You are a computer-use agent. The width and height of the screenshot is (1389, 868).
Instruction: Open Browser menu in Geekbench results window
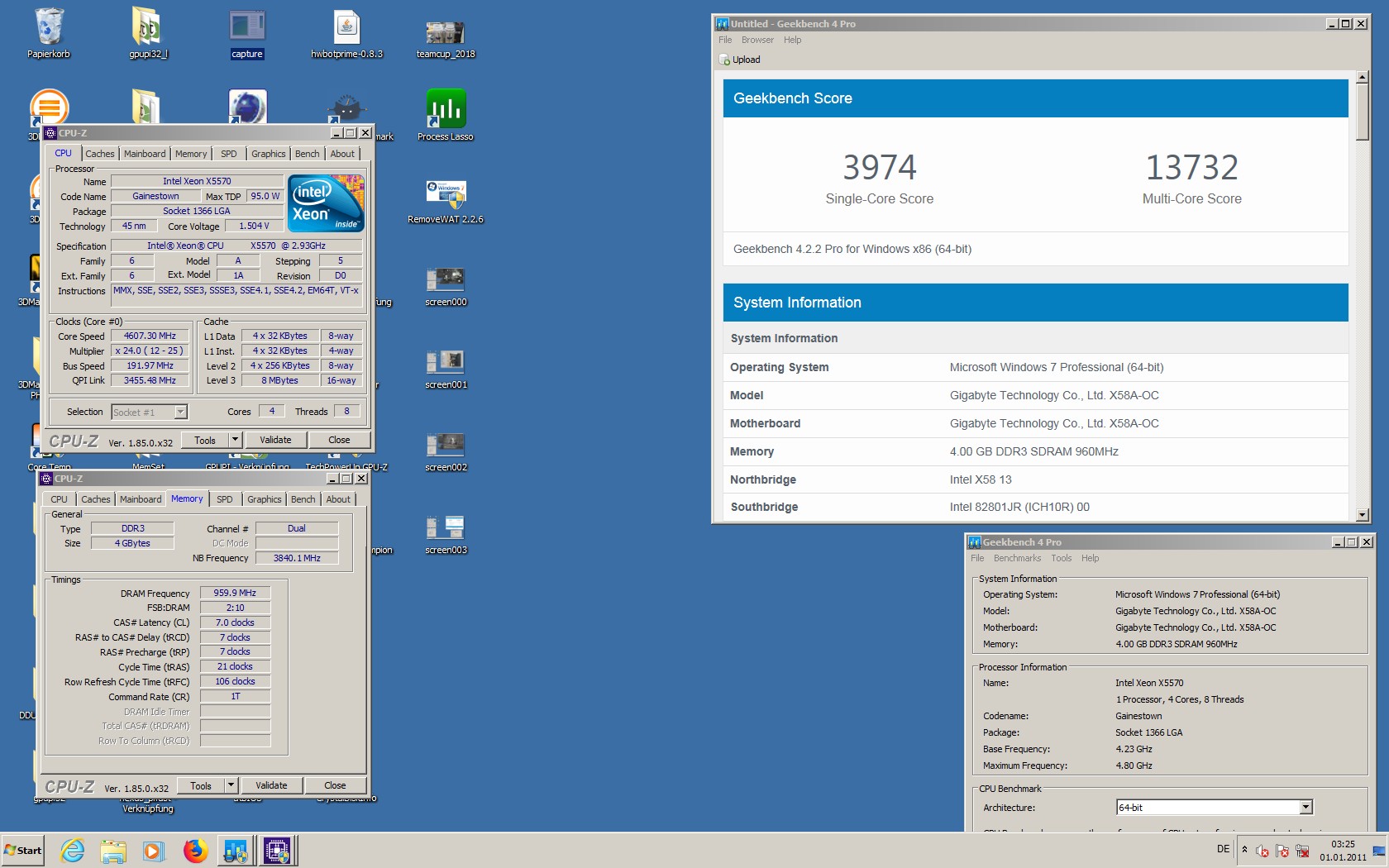757,40
